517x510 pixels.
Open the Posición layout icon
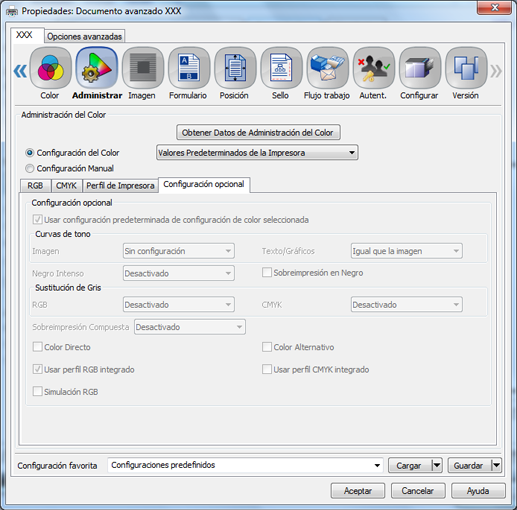point(235,68)
